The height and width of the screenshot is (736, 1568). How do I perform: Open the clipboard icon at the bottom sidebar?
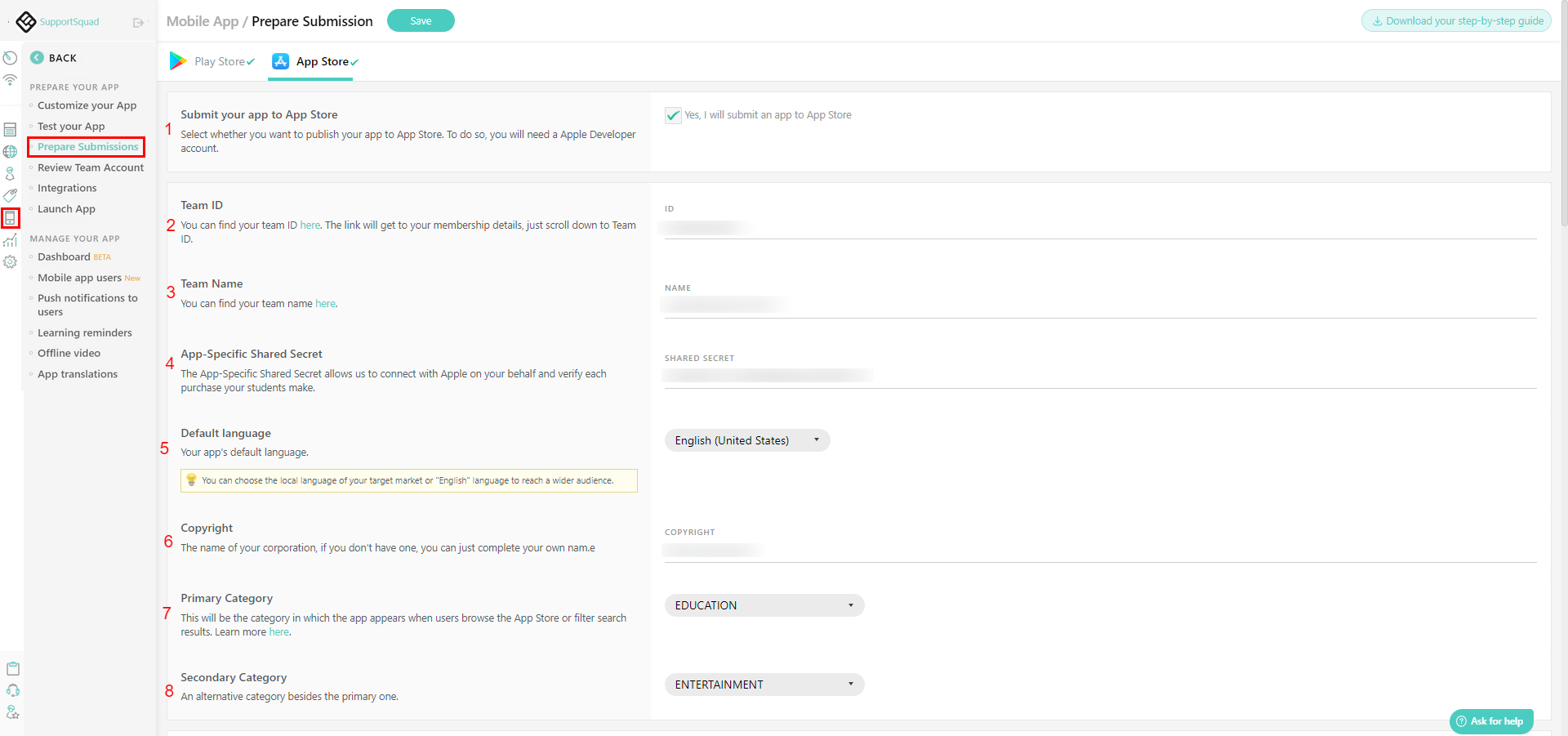tap(14, 668)
